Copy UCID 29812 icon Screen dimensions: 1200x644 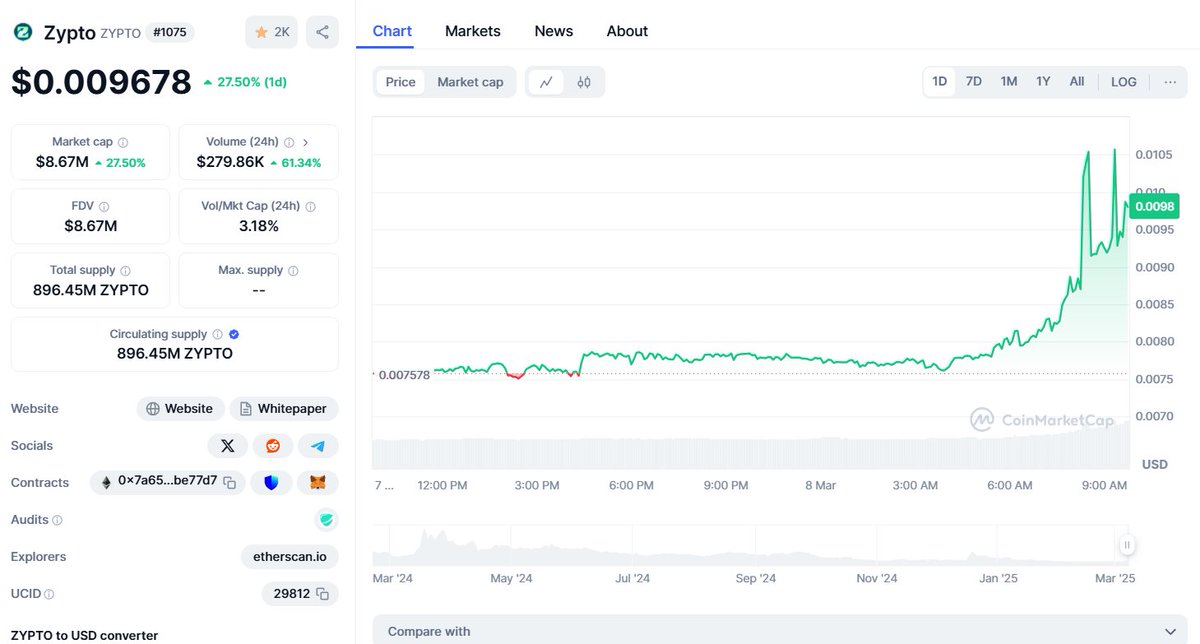pyautogui.click(x=322, y=594)
